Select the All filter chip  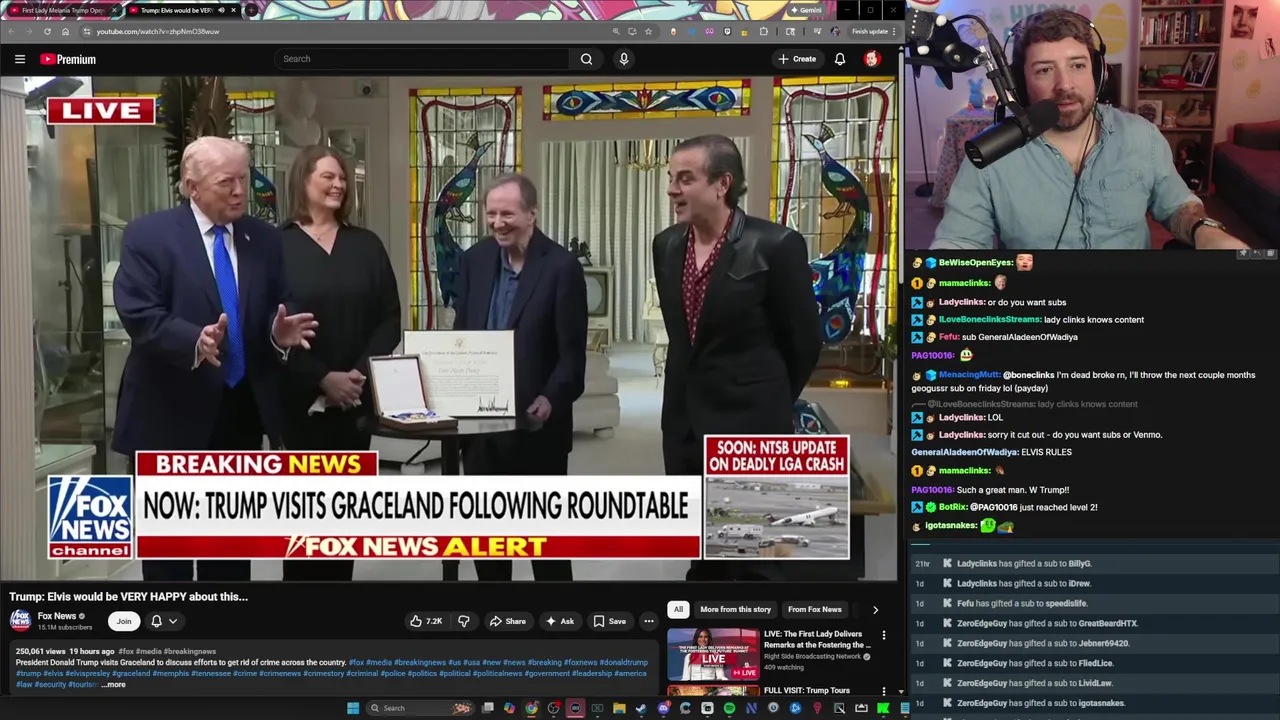tap(678, 609)
